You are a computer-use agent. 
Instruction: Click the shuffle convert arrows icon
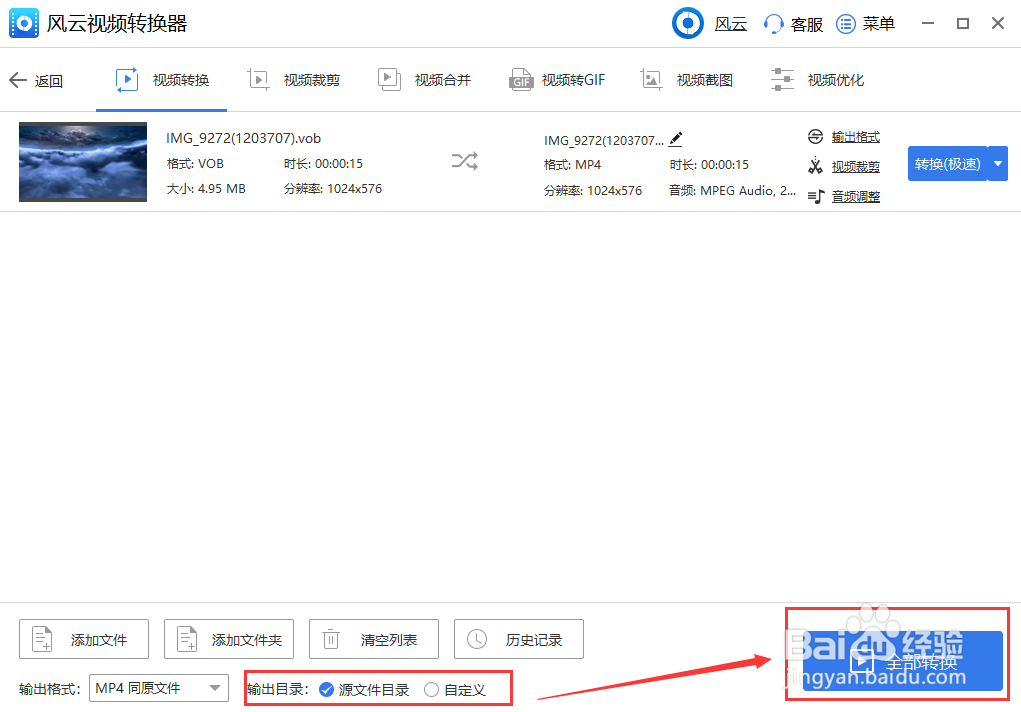465,161
